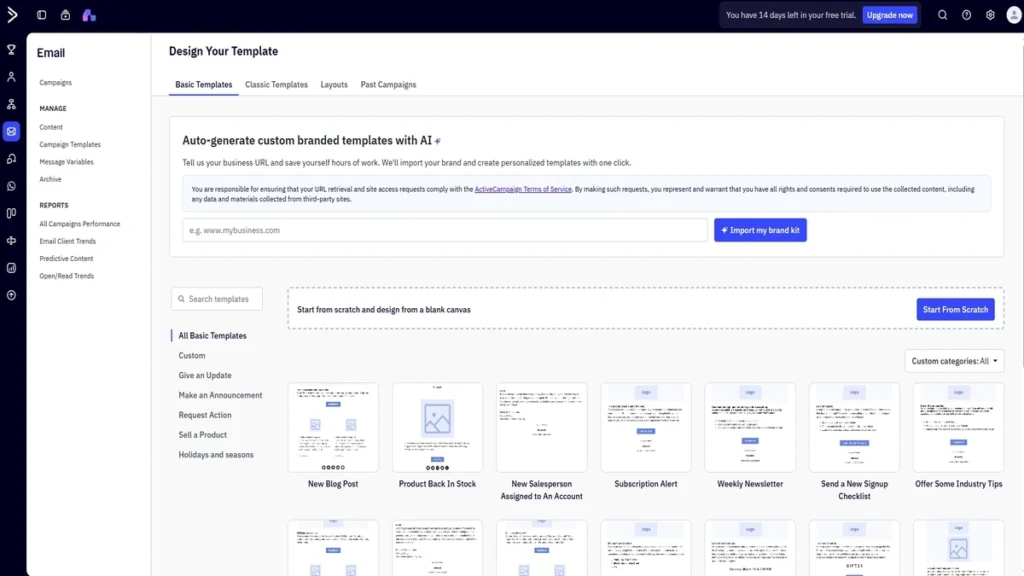Open Email Client Trends report
Viewport: 1024px width, 576px height.
67,242
